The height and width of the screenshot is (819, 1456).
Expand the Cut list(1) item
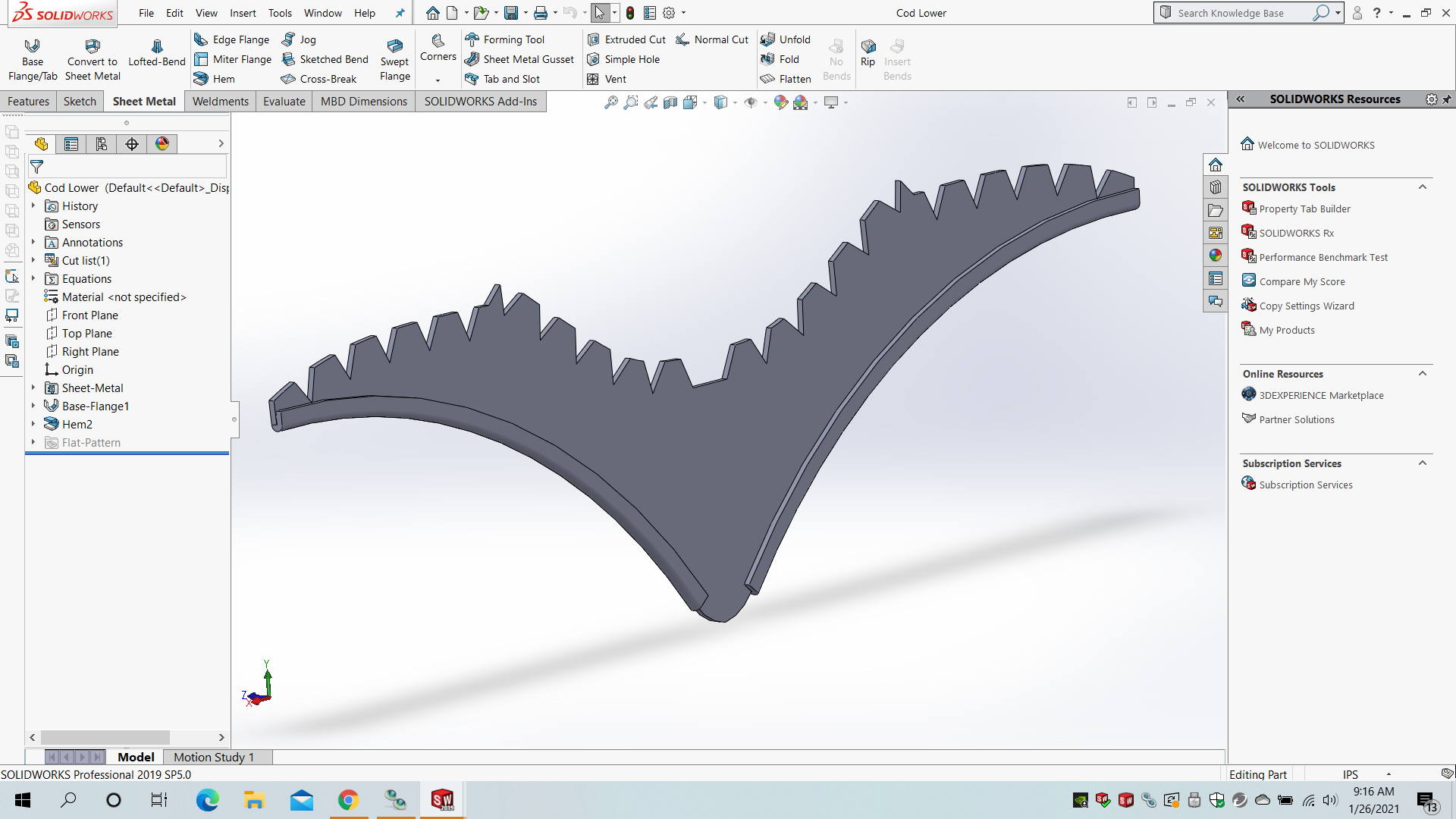(x=33, y=260)
